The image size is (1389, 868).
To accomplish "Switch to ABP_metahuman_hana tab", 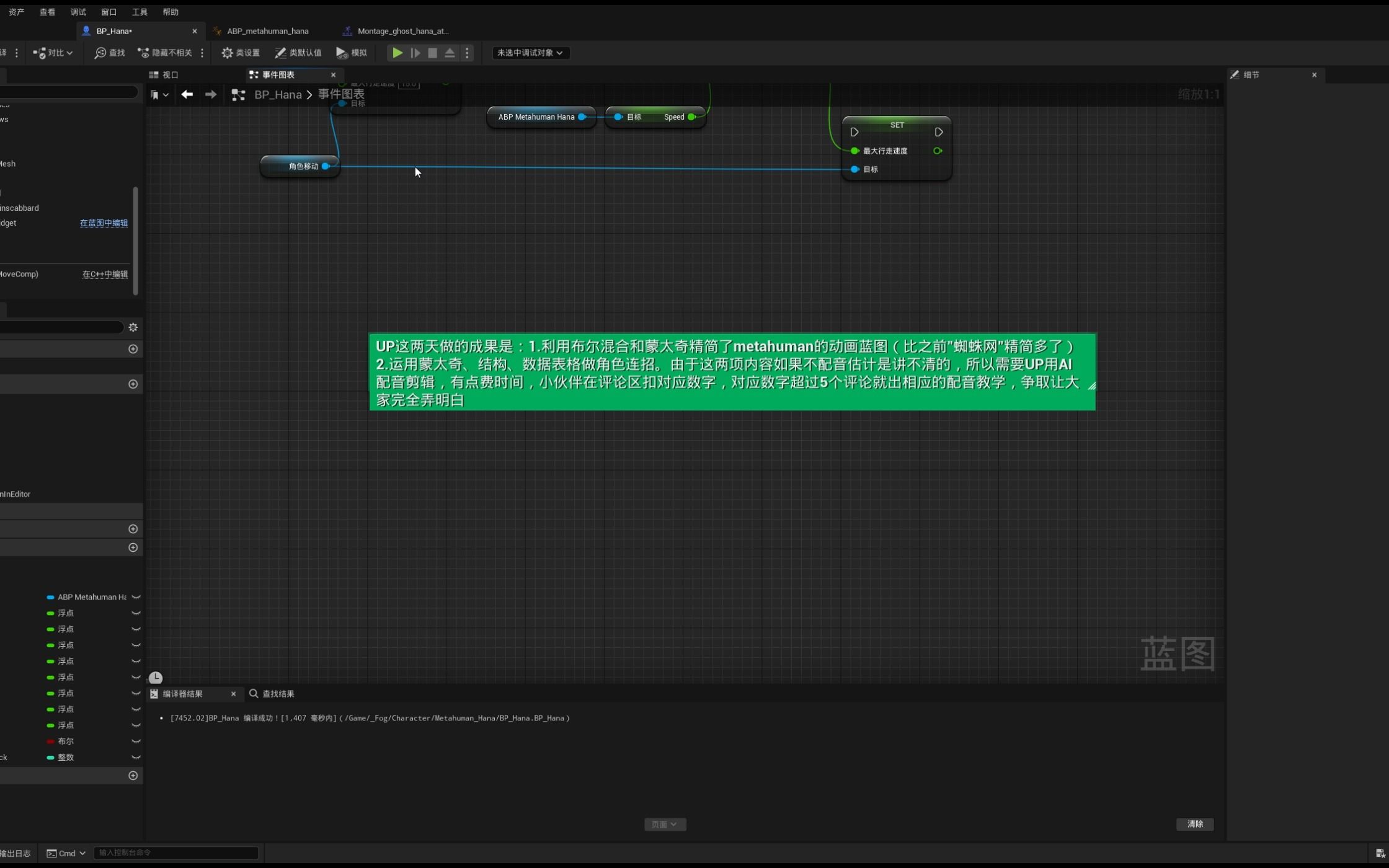I will 267,31.
